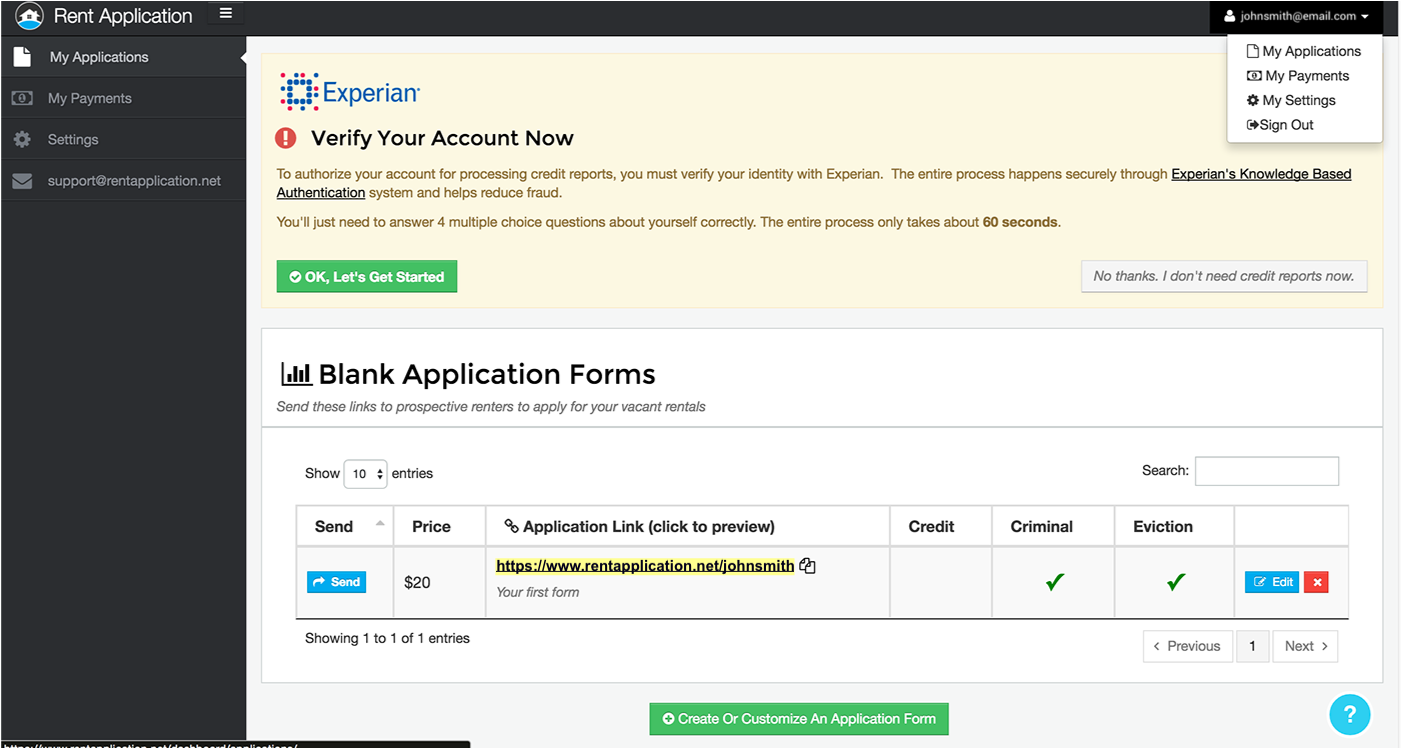
Task: Toggle the hamburger sidebar menu icon
Action: click(x=226, y=14)
